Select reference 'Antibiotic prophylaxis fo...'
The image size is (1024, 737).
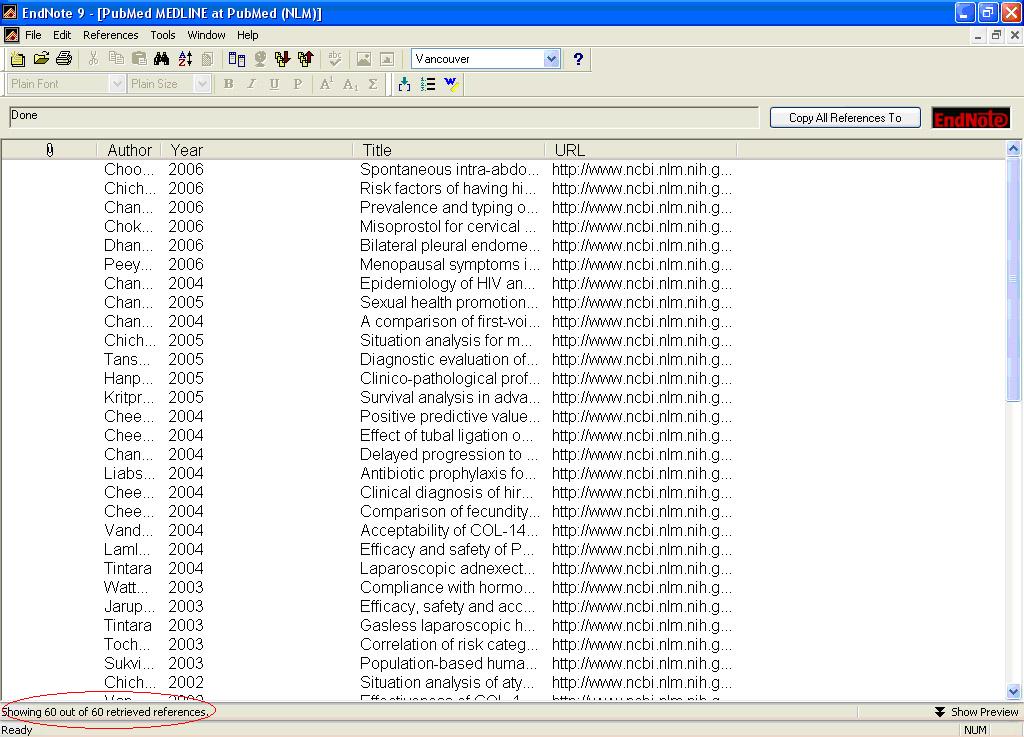(x=447, y=473)
